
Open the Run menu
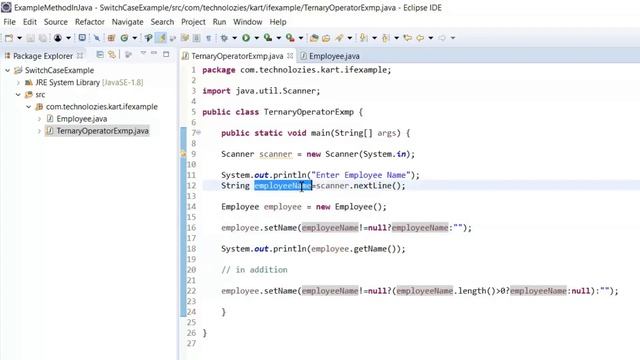tap(219, 22)
